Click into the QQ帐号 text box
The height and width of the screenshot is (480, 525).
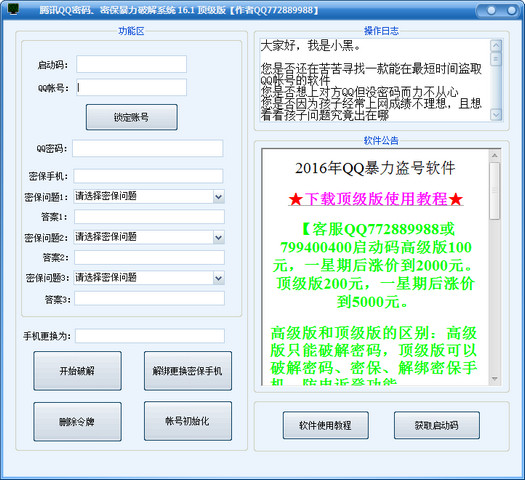tap(131, 87)
